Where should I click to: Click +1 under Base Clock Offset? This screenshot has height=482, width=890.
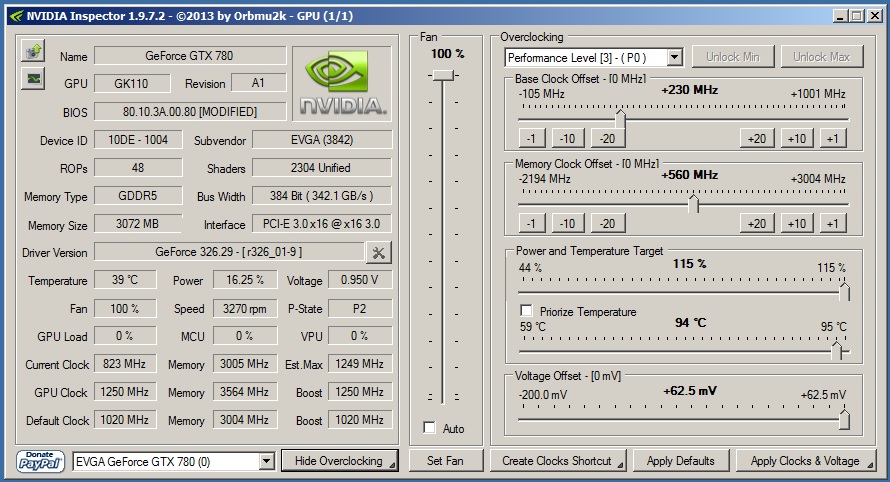pyautogui.click(x=833, y=139)
